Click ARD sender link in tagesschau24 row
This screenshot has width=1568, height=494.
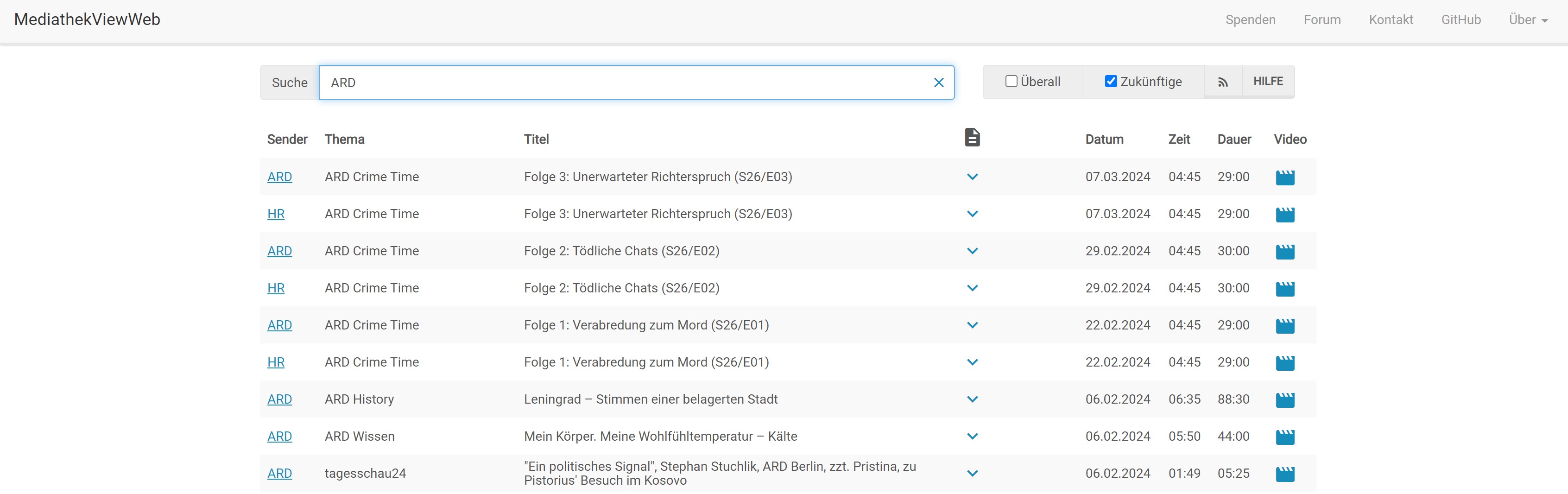[x=279, y=474]
